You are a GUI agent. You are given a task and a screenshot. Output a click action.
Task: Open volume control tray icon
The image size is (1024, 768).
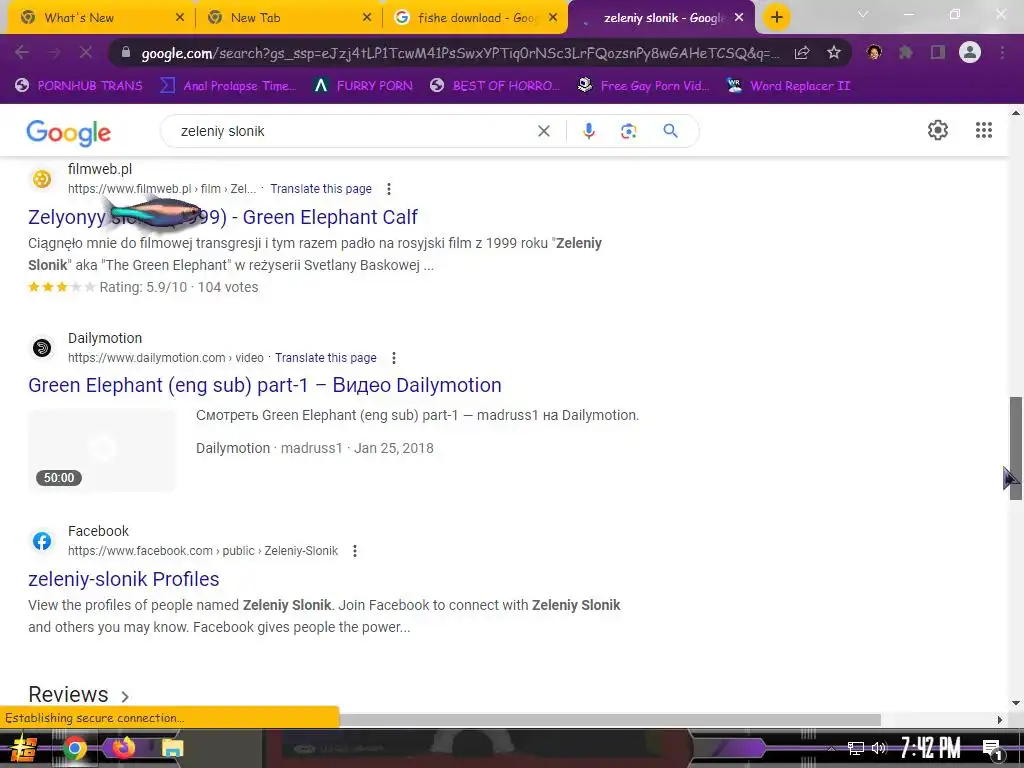click(x=880, y=748)
